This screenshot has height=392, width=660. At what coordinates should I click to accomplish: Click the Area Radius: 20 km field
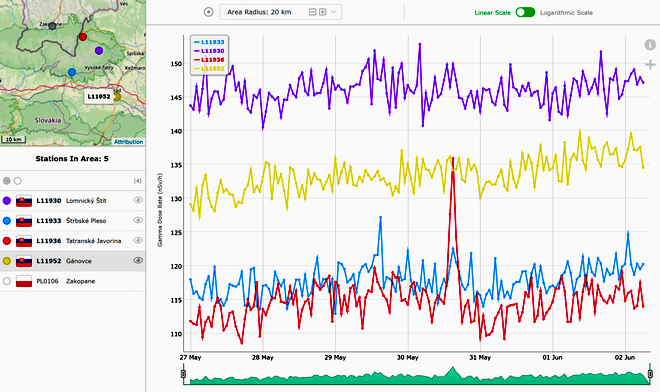281,12
